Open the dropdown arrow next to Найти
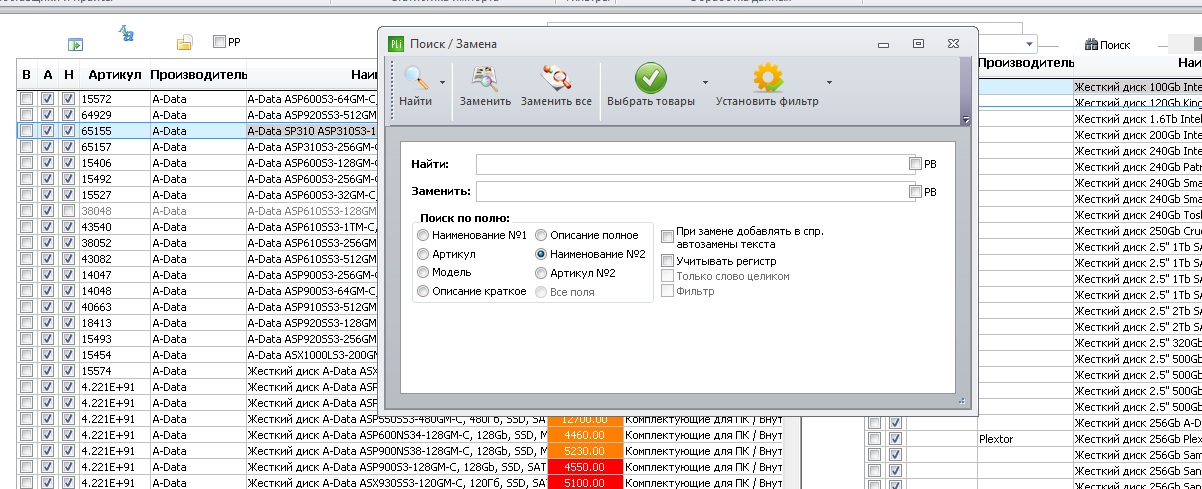The width and height of the screenshot is (1202, 489). 443,85
